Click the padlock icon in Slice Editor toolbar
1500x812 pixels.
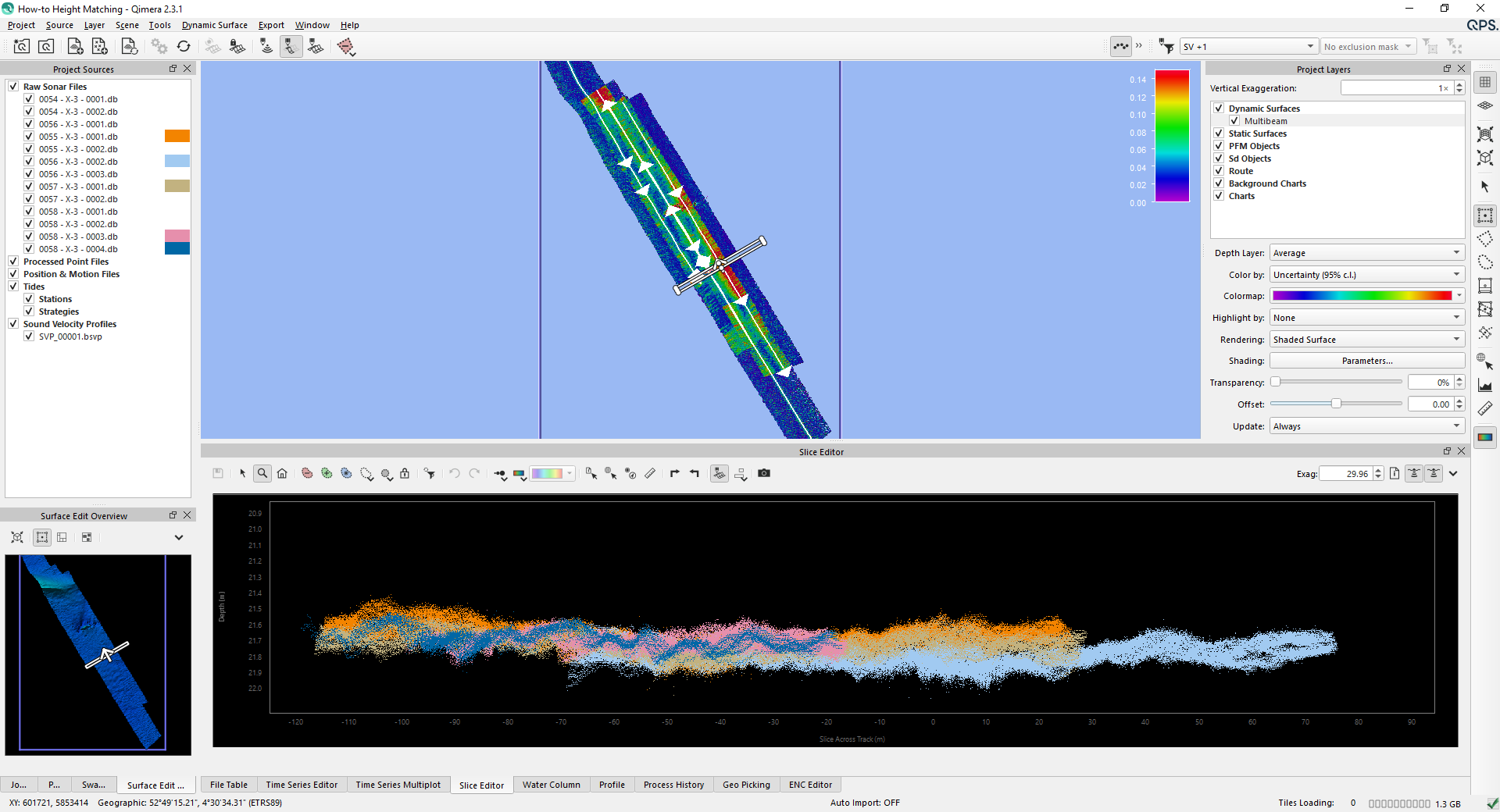pyautogui.click(x=405, y=474)
